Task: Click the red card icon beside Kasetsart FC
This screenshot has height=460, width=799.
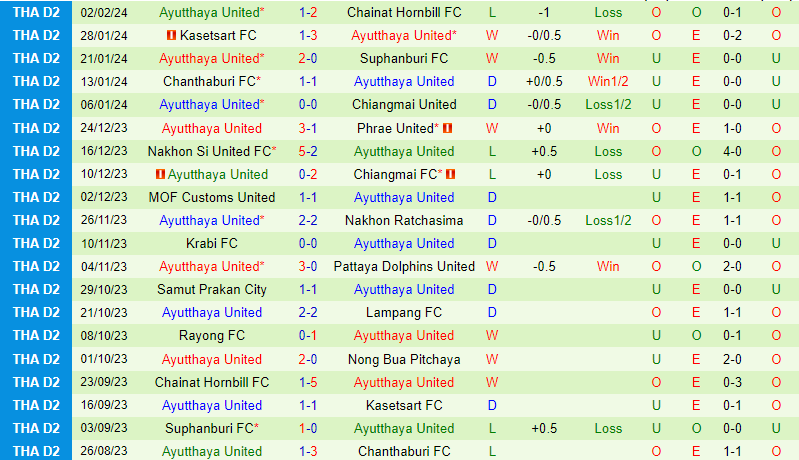Action: pyautogui.click(x=172, y=36)
